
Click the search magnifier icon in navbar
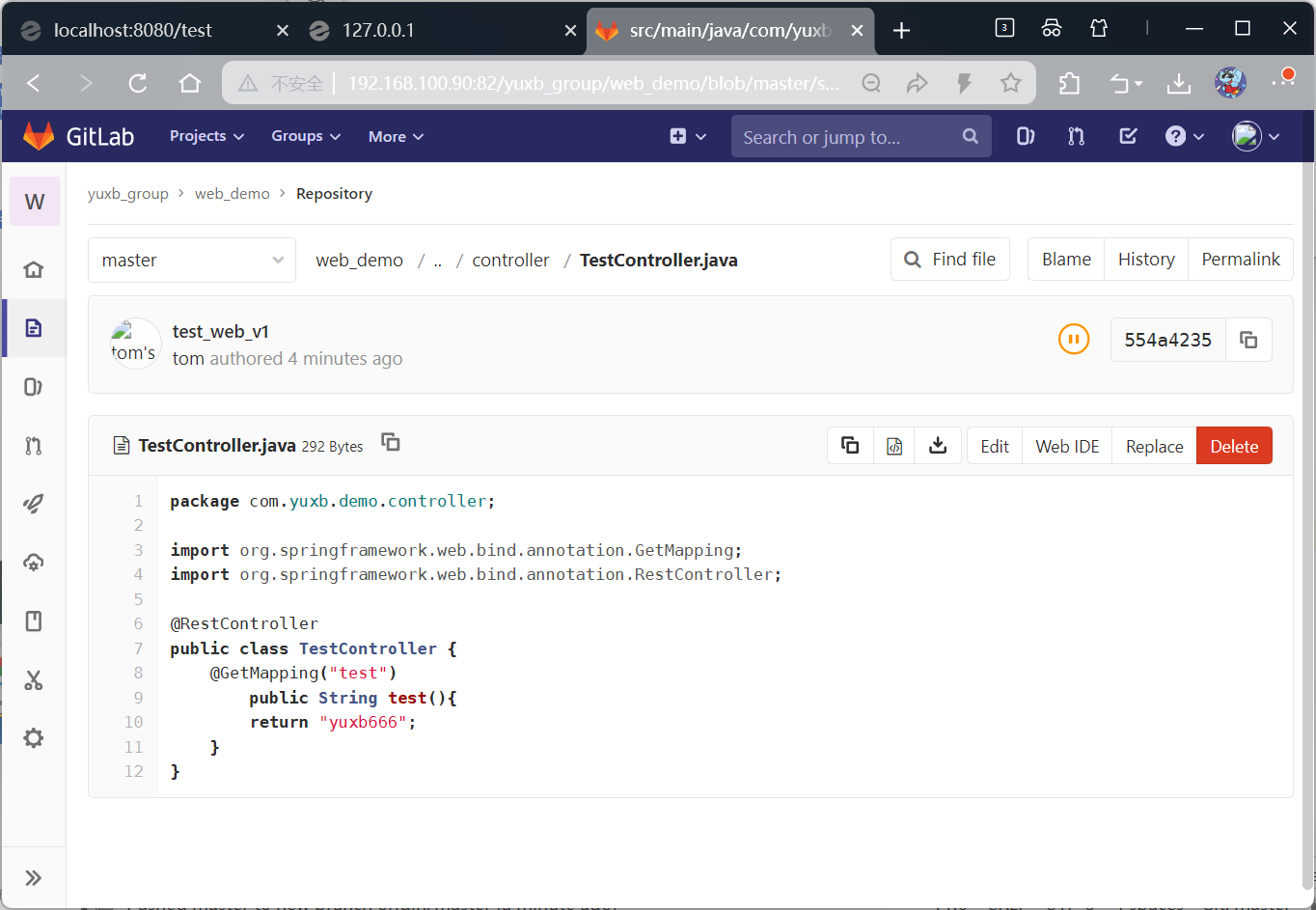point(971,137)
